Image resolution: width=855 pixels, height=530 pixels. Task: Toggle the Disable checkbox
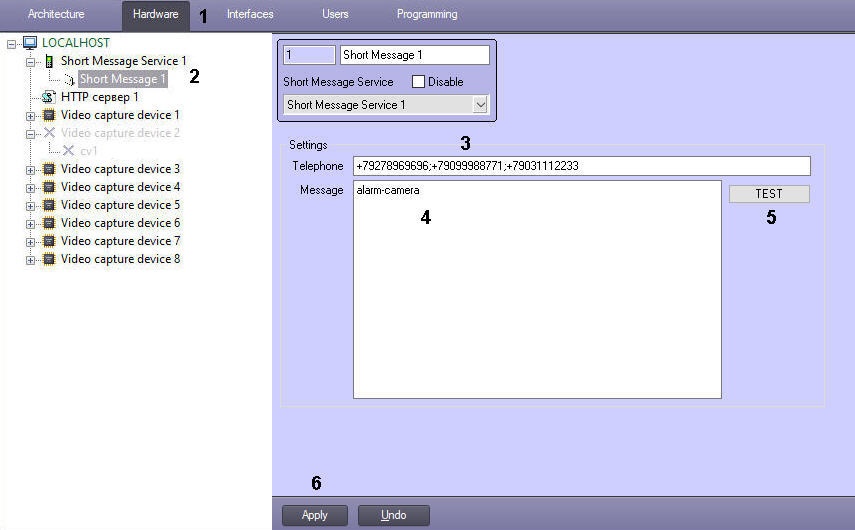coord(418,82)
